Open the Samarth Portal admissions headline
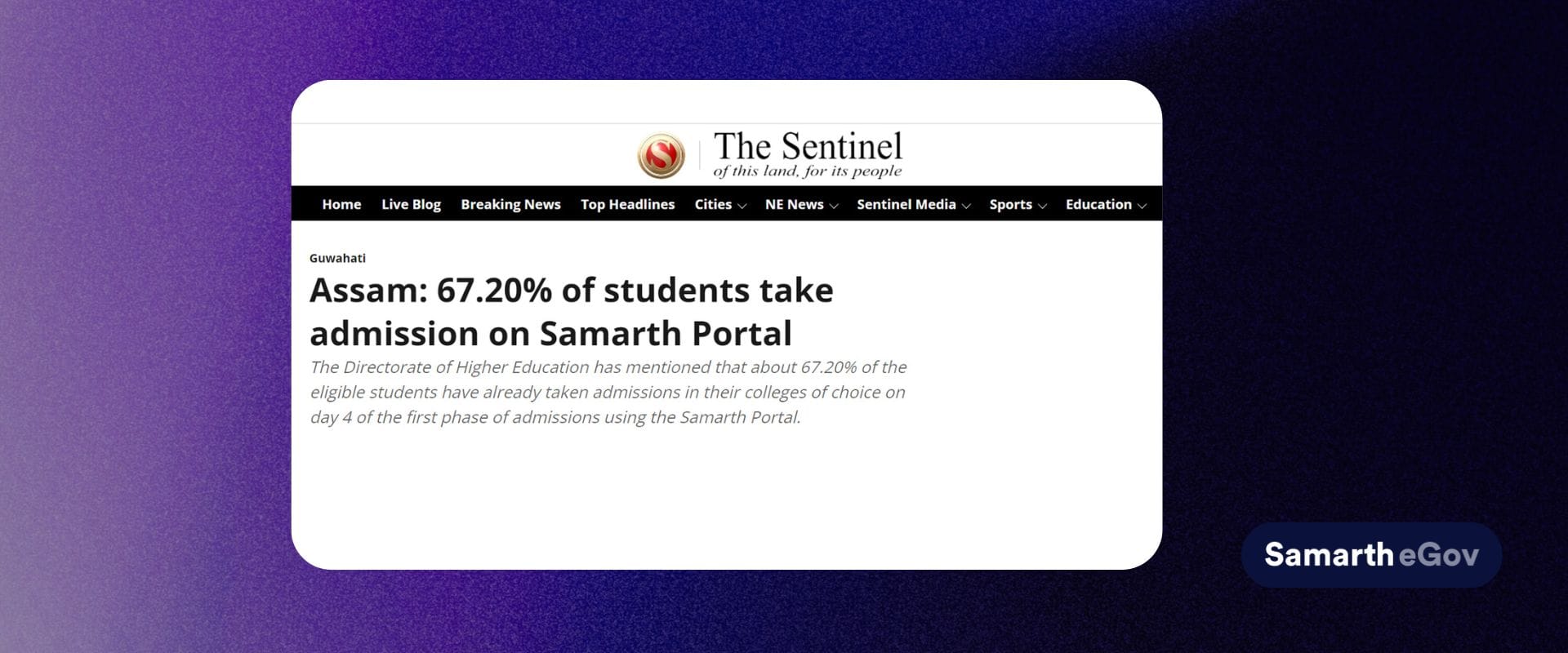 click(x=572, y=311)
